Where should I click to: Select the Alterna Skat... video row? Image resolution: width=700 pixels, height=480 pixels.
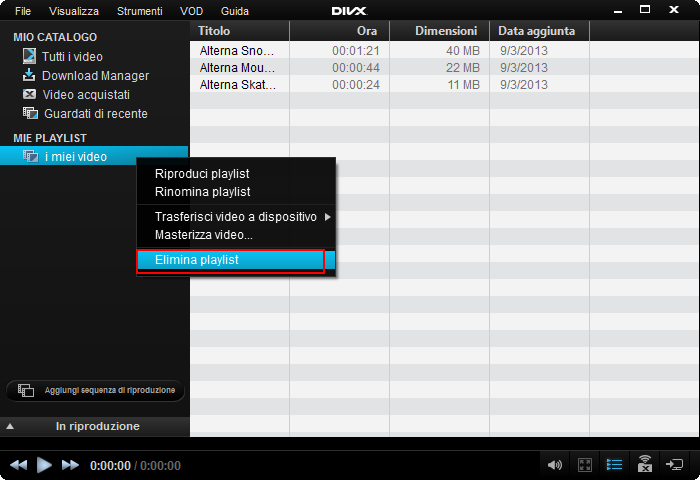click(444, 84)
